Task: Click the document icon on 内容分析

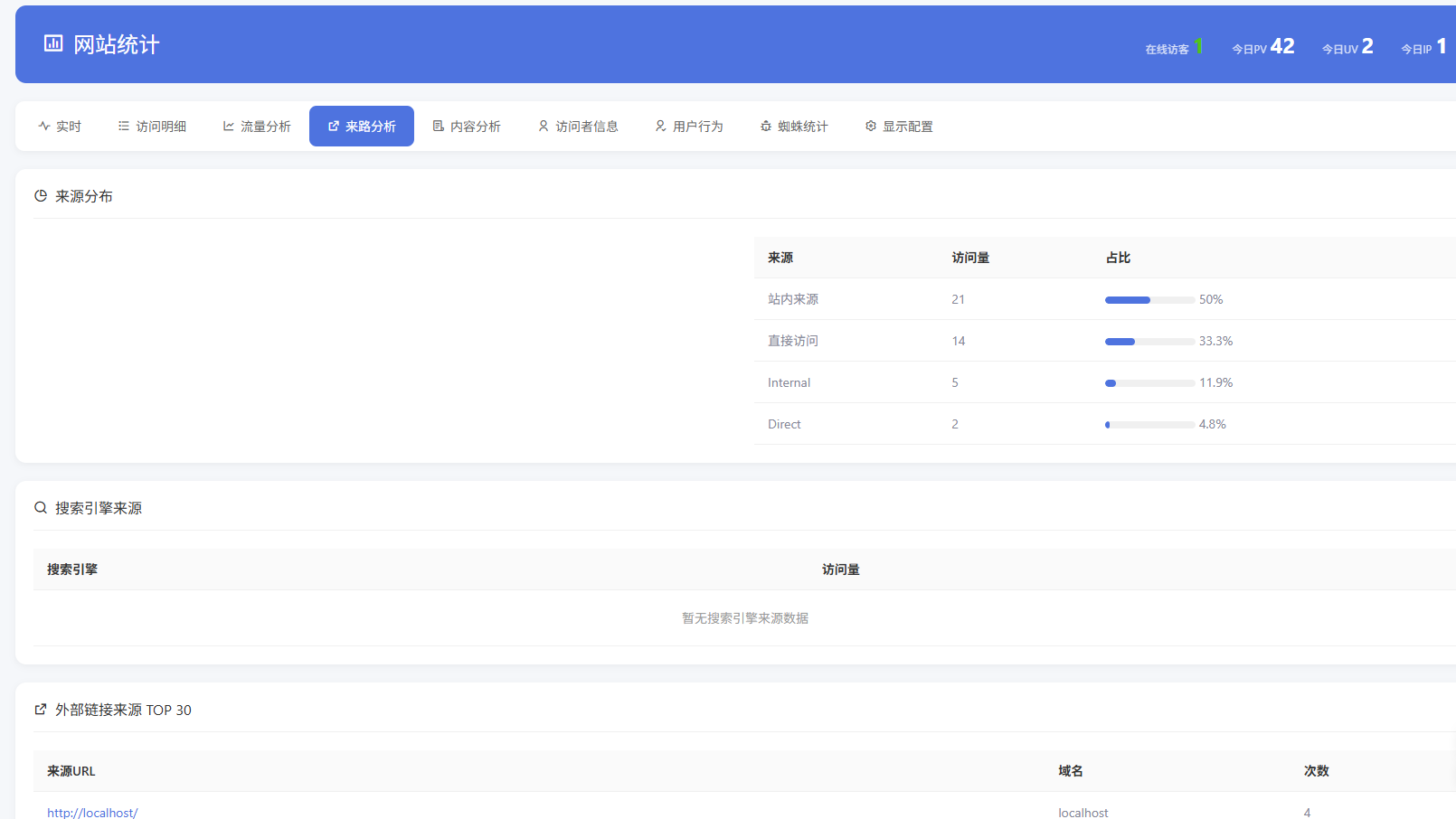Action: tap(438, 126)
